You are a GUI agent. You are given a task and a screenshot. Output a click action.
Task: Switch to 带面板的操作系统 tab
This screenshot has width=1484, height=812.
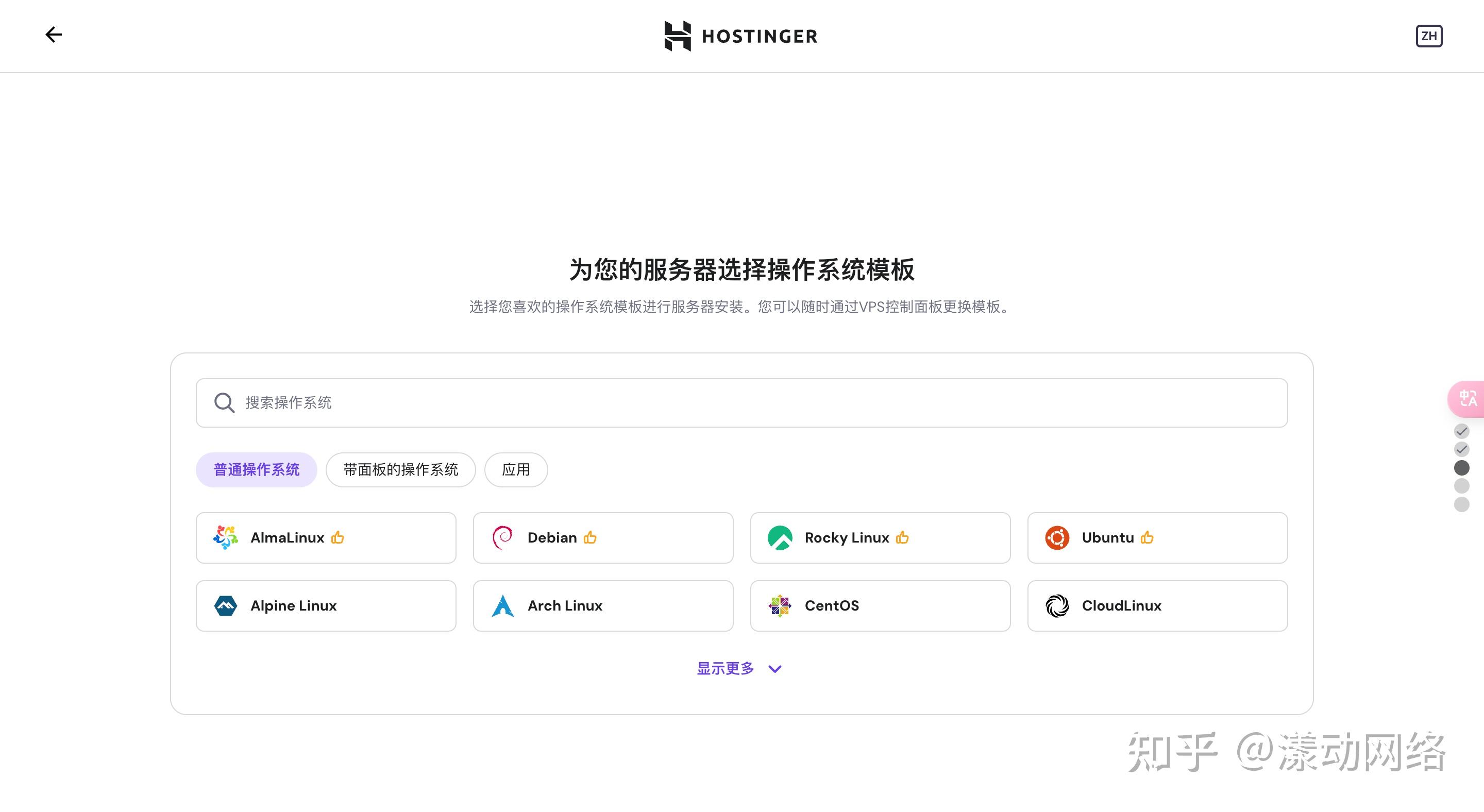401,470
